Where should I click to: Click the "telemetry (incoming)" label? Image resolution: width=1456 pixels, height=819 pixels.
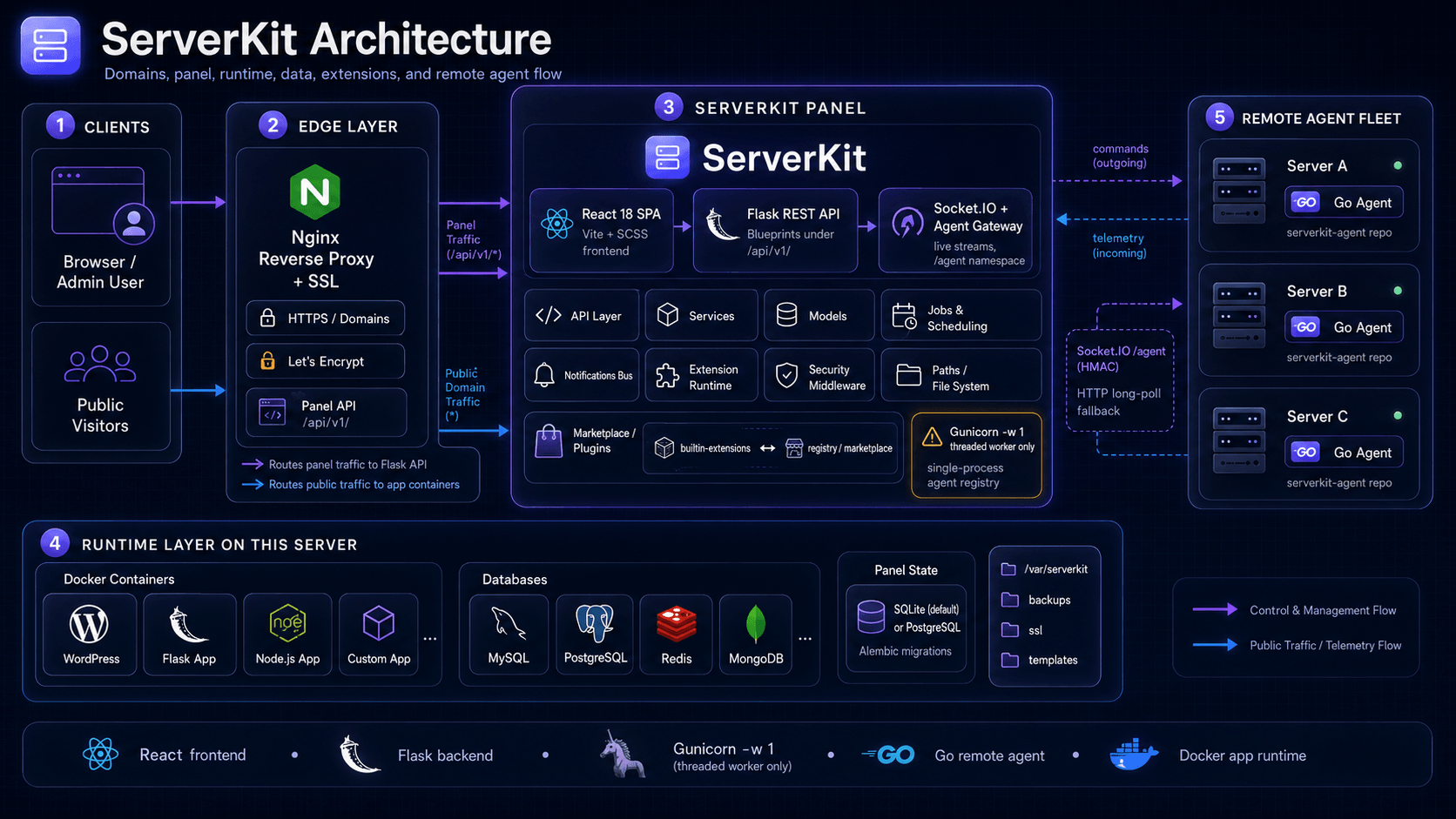tap(1119, 245)
